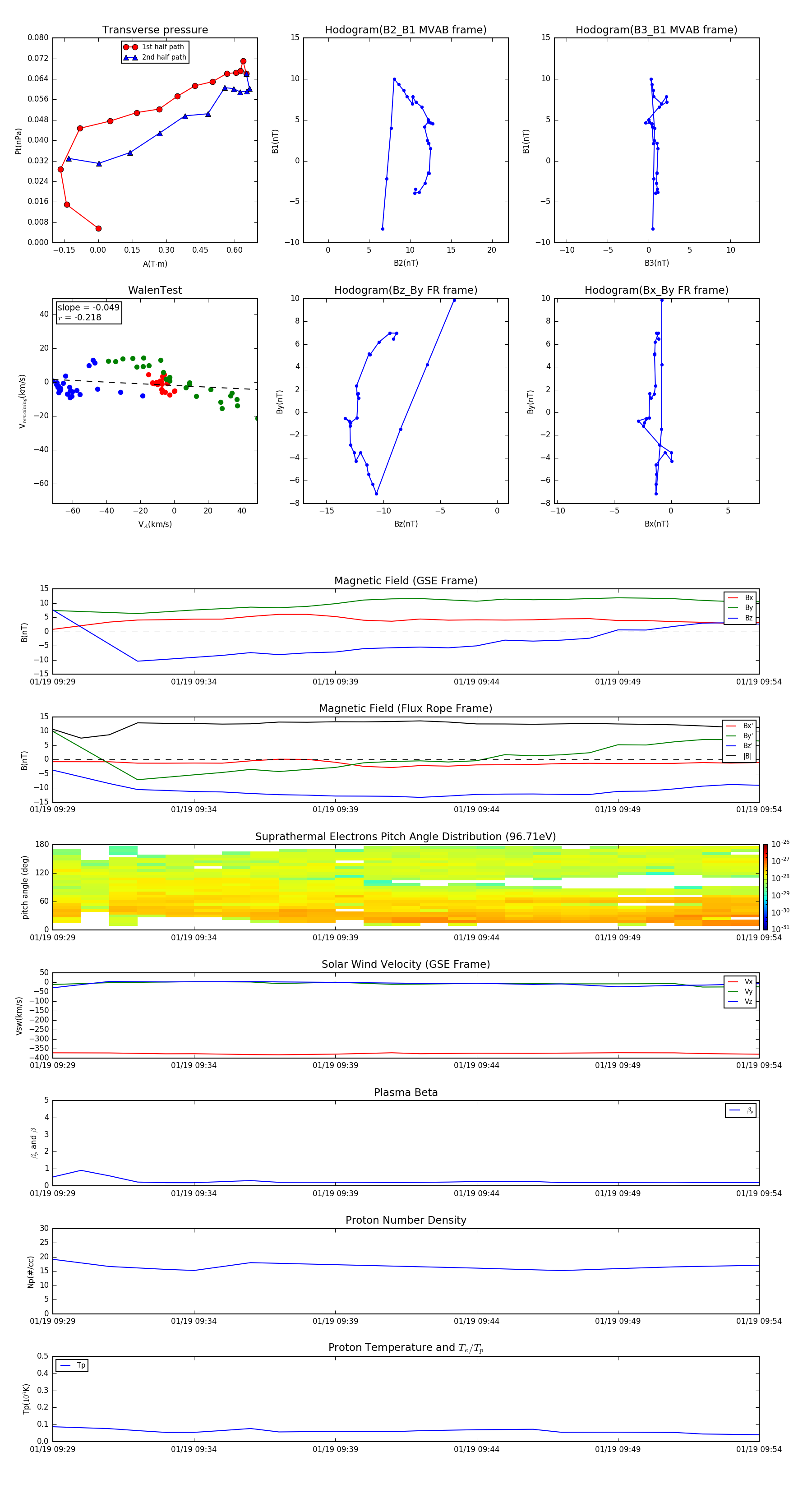Click the 'Proton Number Density' title
Image resolution: width=812 pixels, height=1489 pixels.
[x=406, y=1220]
